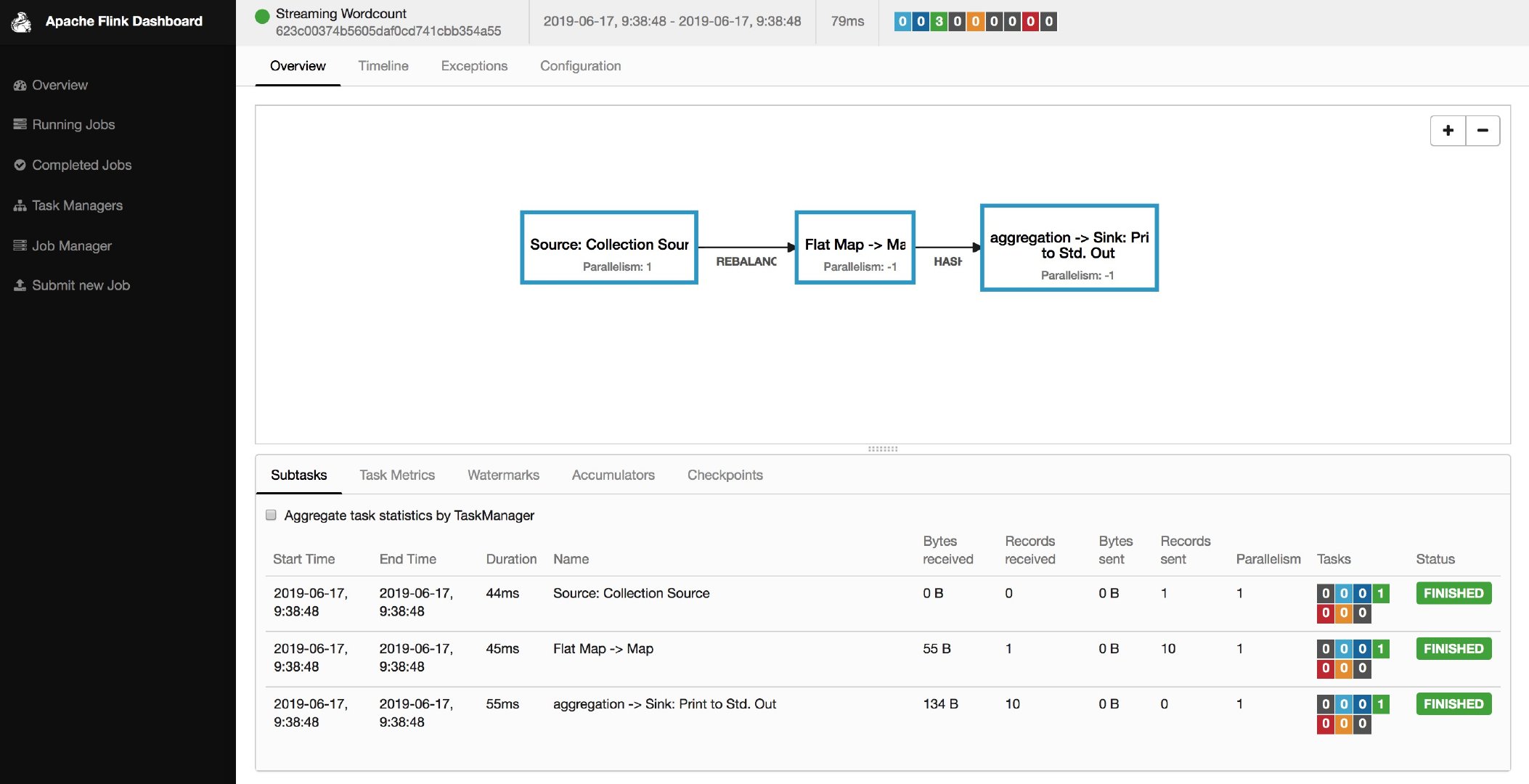Screen dimensions: 1529x784
Task: Open Completed Jobs from the sidebar
Action: (x=81, y=165)
